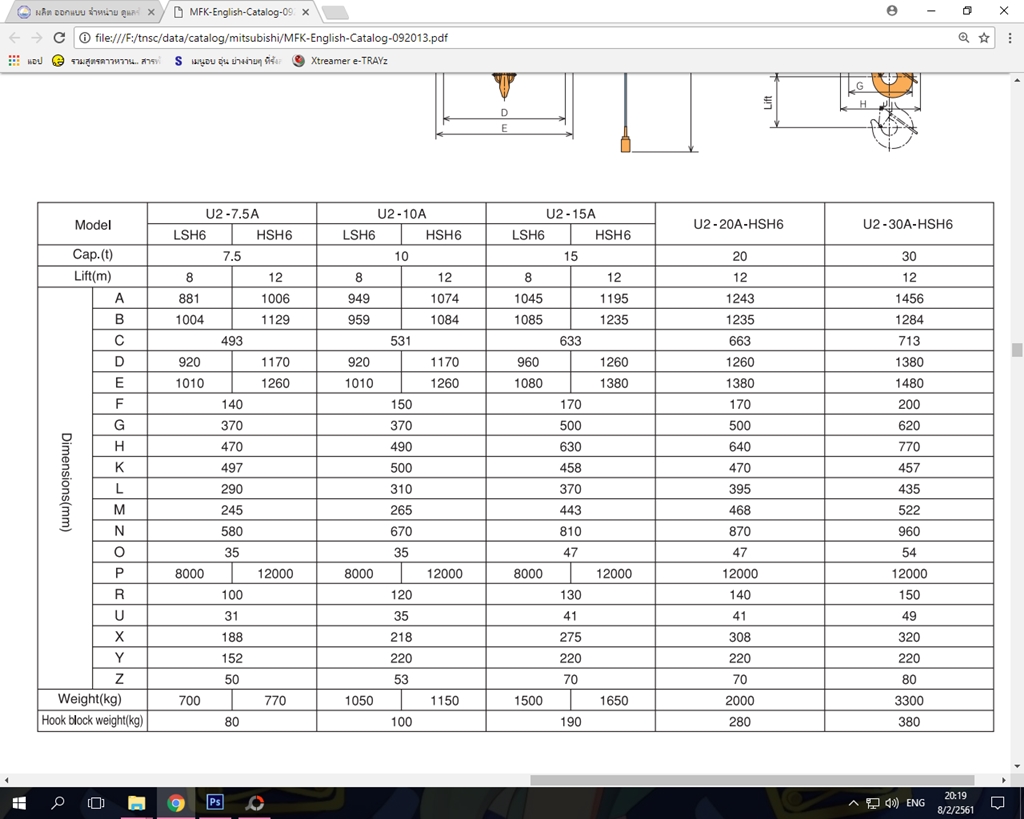This screenshot has height=819, width=1024.
Task: Open Chrome's three-dot menu
Action: click(x=1010, y=38)
